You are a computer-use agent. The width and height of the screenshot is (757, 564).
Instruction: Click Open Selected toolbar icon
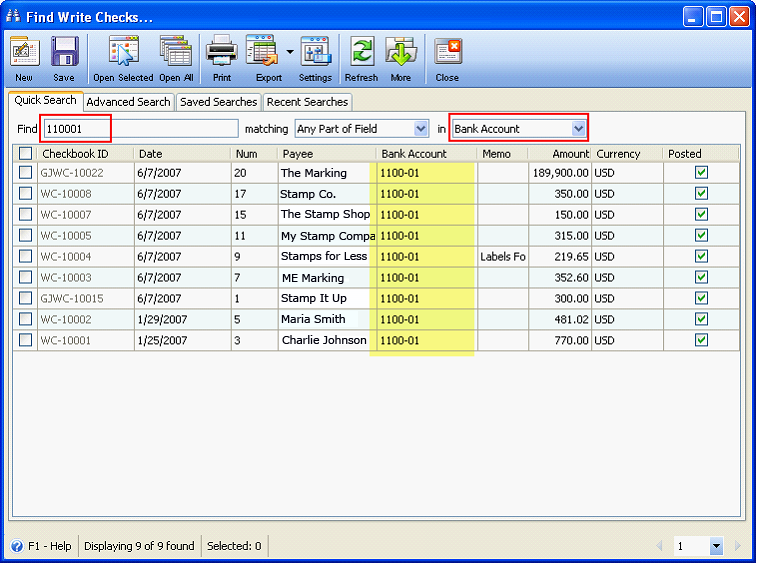point(124,51)
